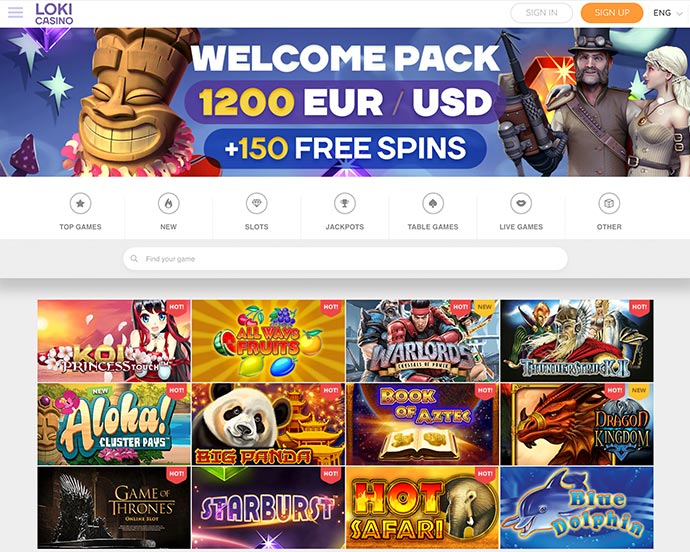Image resolution: width=690 pixels, height=552 pixels.
Task: Click the Welcome Pack promotional banner
Action: [345, 102]
